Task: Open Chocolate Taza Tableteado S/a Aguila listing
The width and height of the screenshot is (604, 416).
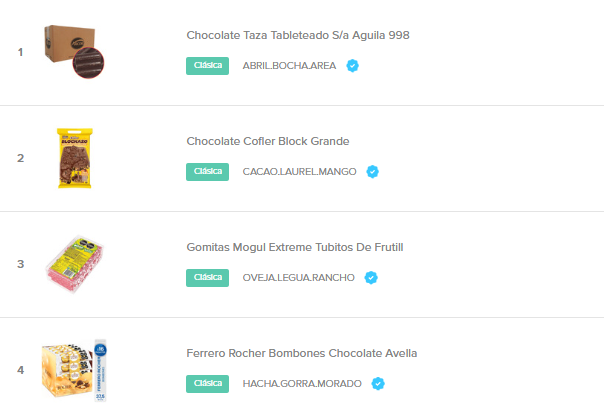Action: click(298, 35)
